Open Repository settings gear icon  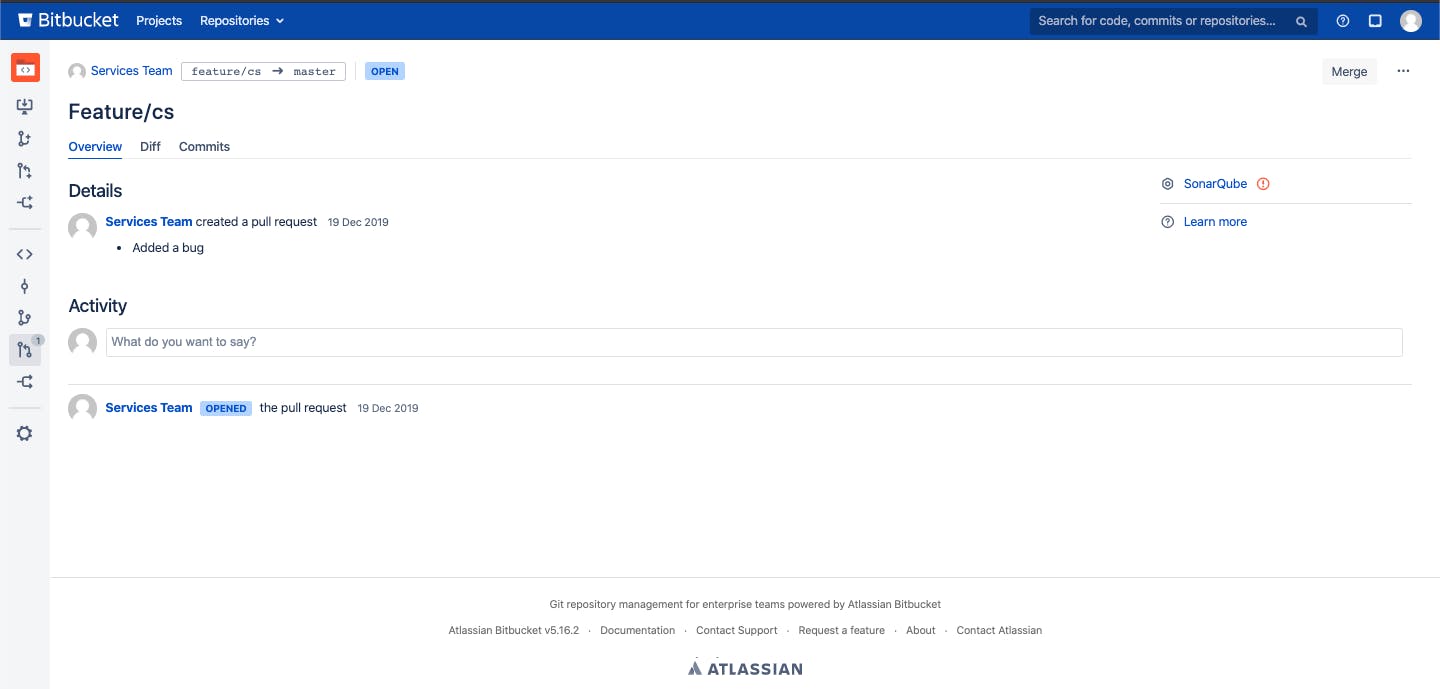tap(25, 433)
